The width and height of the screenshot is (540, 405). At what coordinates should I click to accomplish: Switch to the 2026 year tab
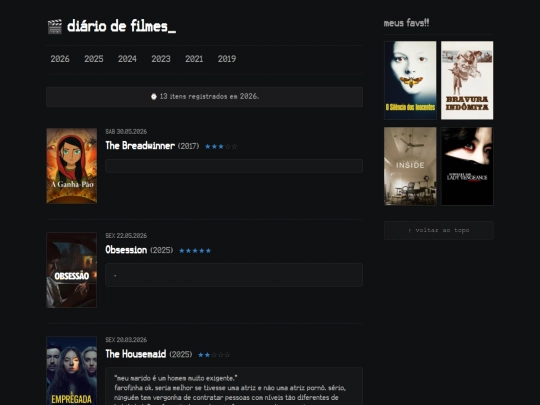(x=60, y=59)
